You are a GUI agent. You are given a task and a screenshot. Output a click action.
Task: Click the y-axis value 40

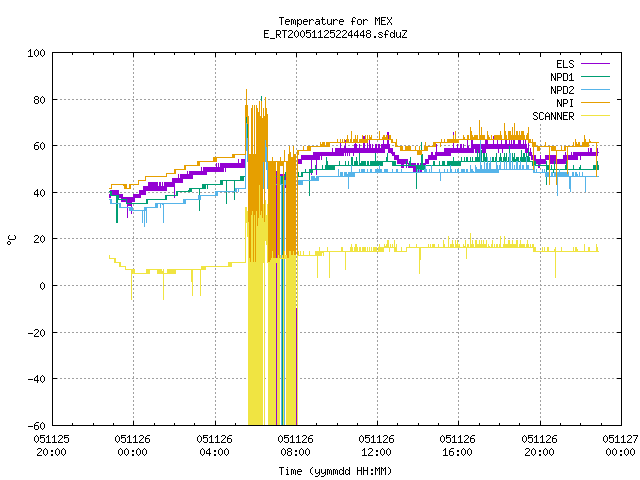coord(39,193)
